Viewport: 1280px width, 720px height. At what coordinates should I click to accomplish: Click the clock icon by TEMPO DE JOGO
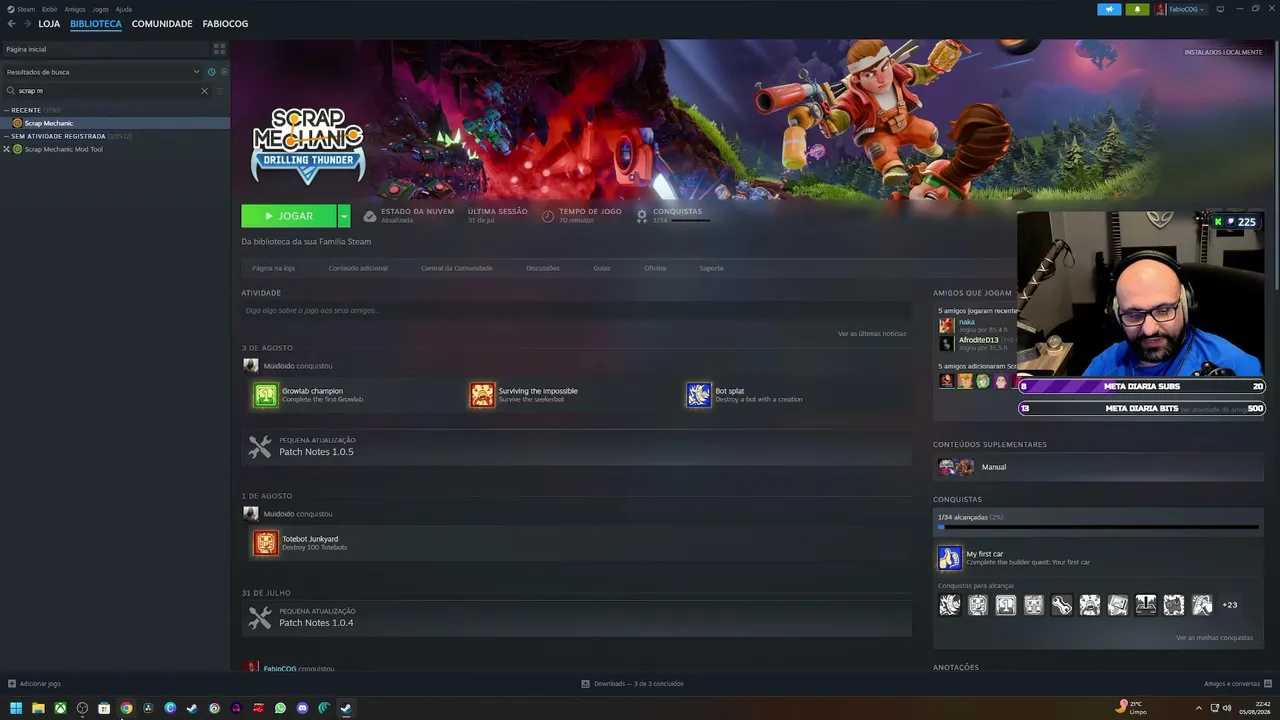pos(548,216)
